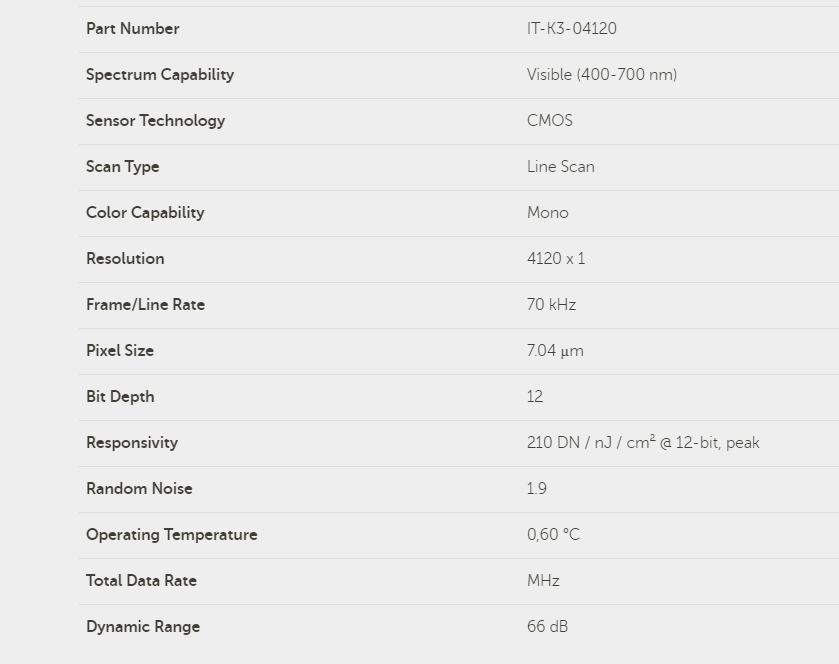This screenshot has height=664, width=839.
Task: Click the Spectrum Capability row label
Action: tap(160, 75)
